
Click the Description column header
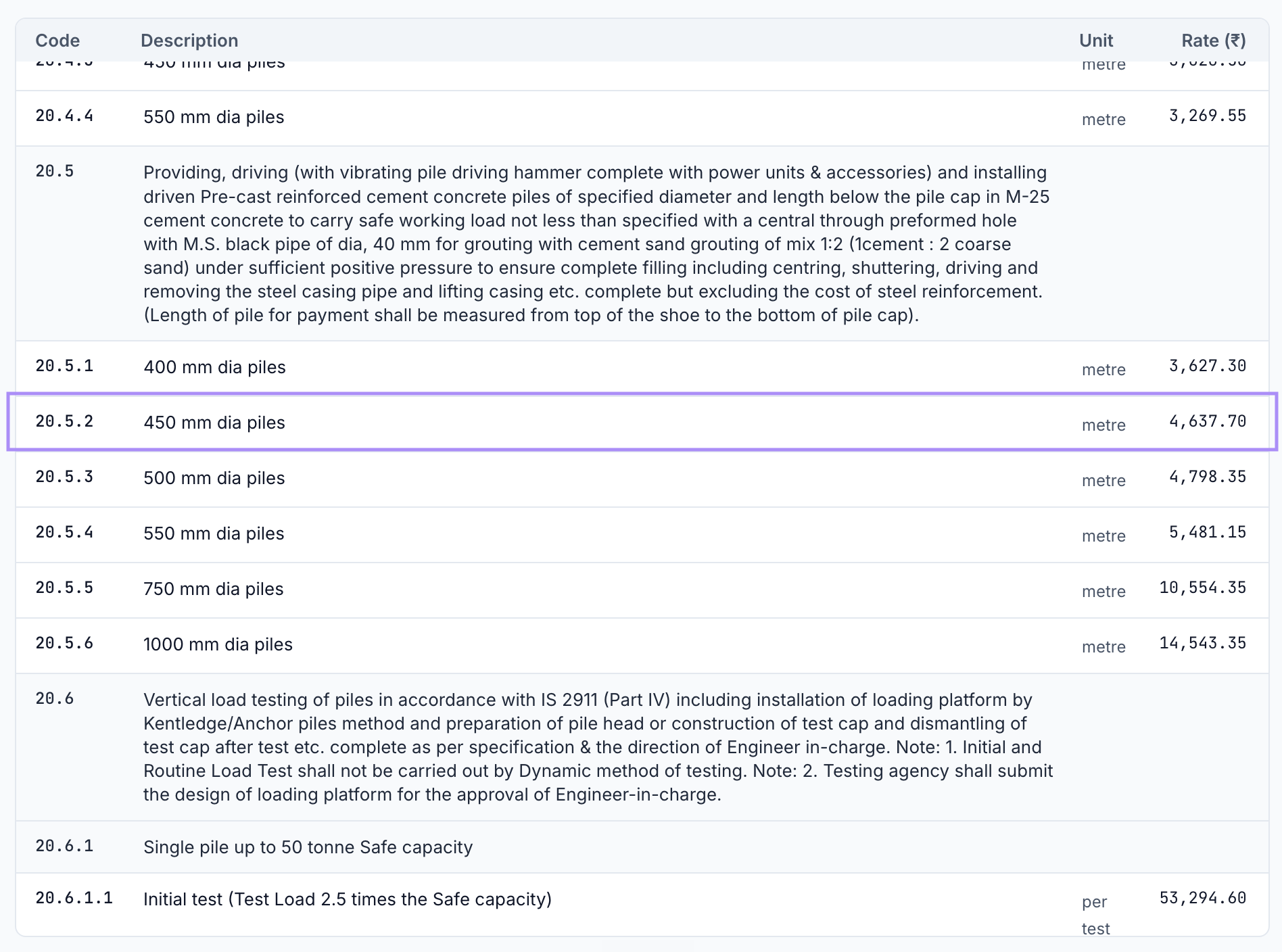point(189,41)
